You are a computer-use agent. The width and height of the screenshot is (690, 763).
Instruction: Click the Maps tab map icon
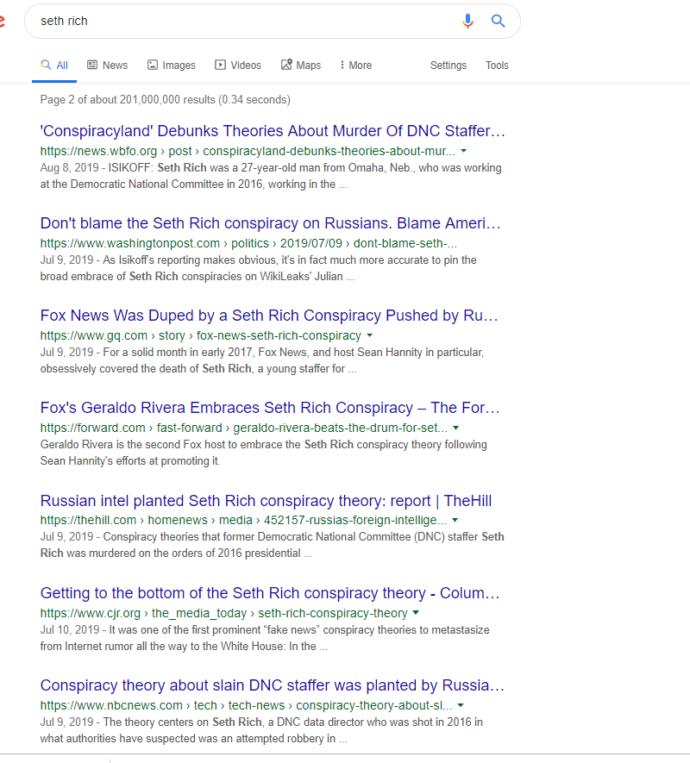point(286,65)
